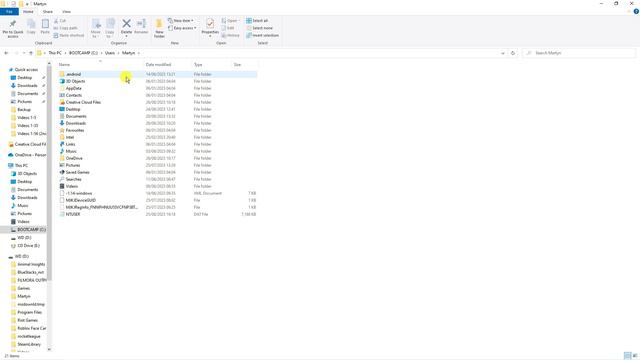Image resolution: width=640 pixels, height=360 pixels.
Task: Expand the breadcrumb chevron after This PC
Action: click(x=65, y=53)
